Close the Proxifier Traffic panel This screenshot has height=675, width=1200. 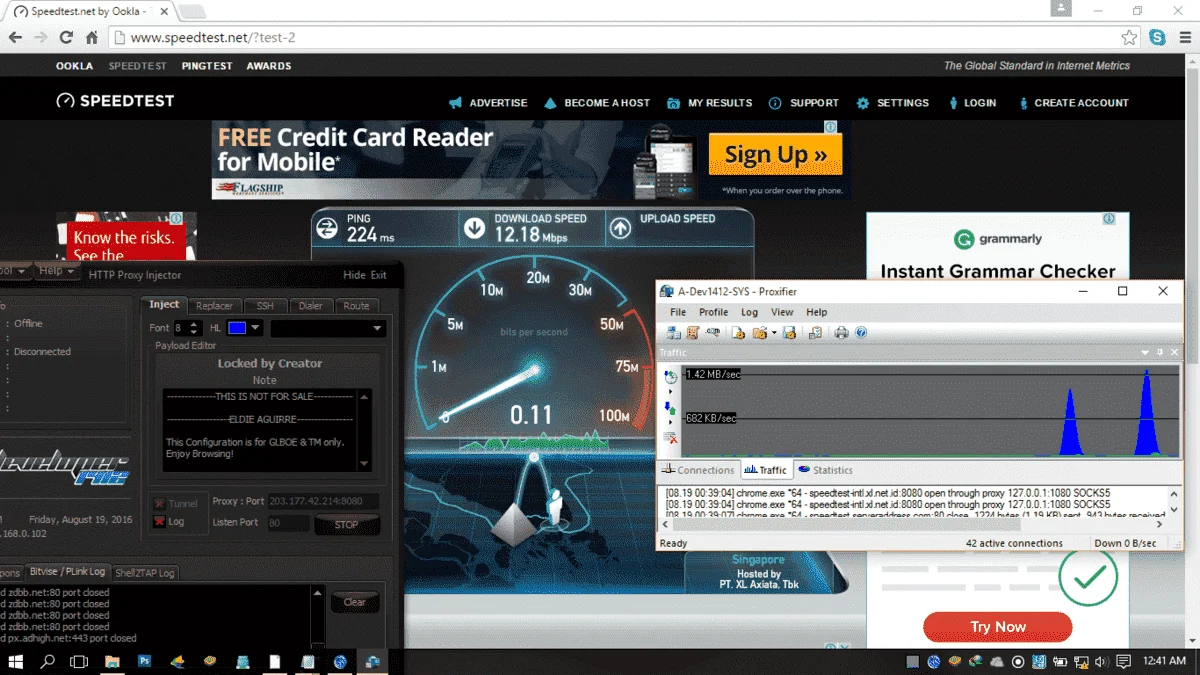pos(1174,353)
